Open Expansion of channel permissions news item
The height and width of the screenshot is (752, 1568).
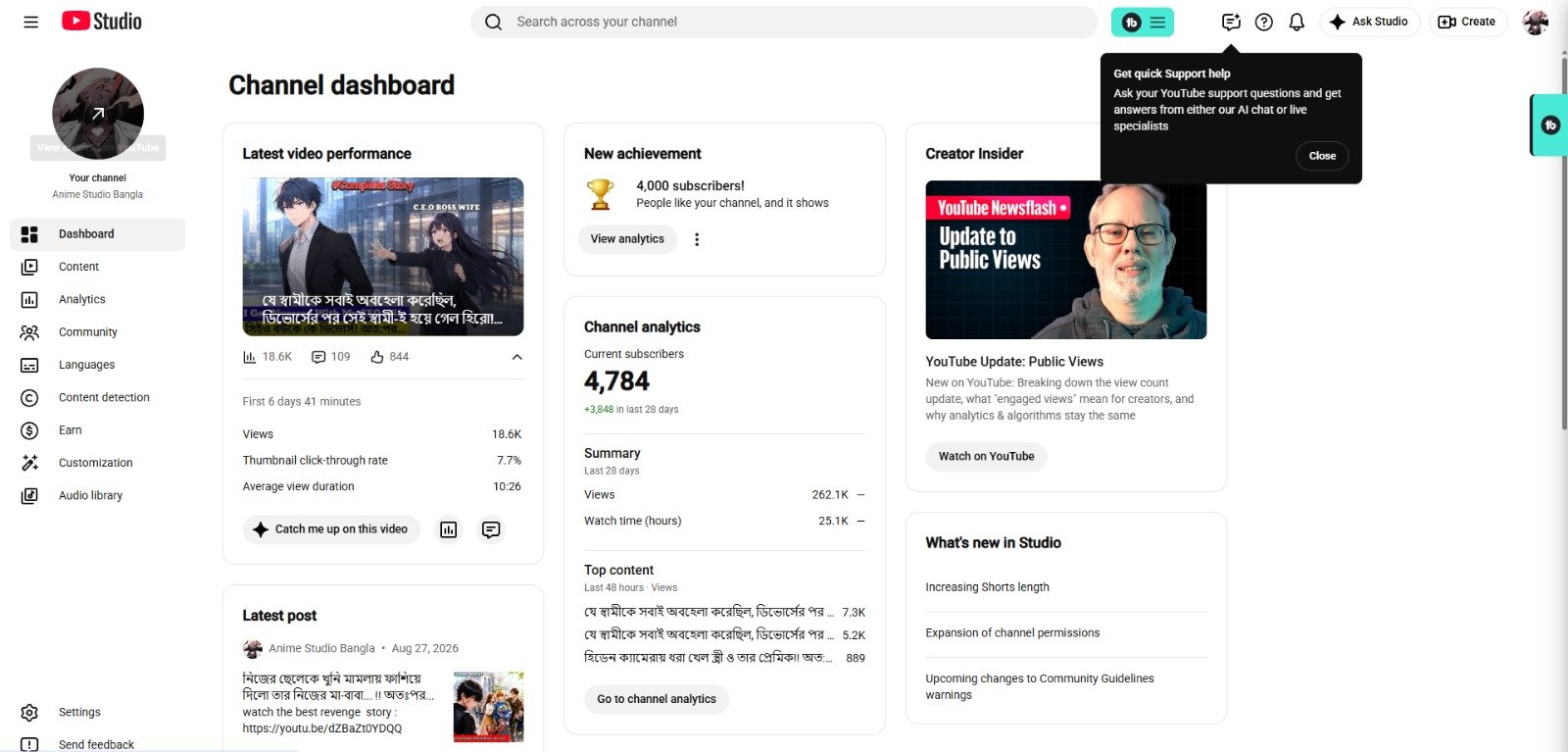pyautogui.click(x=1012, y=633)
